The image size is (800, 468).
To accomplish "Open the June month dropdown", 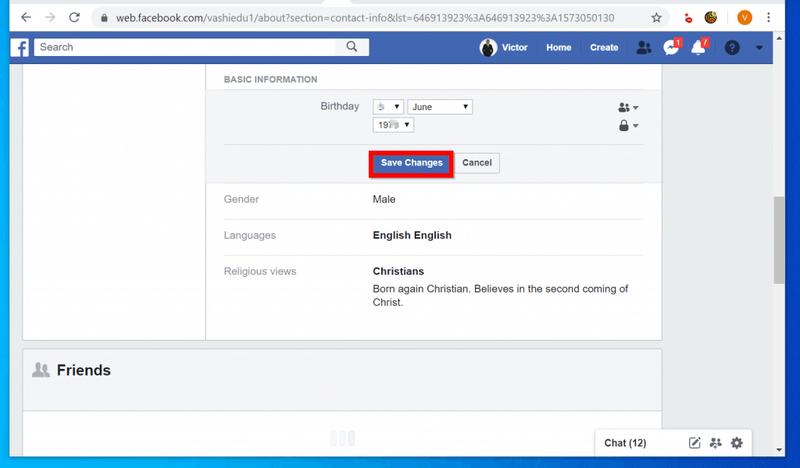I will [440, 107].
